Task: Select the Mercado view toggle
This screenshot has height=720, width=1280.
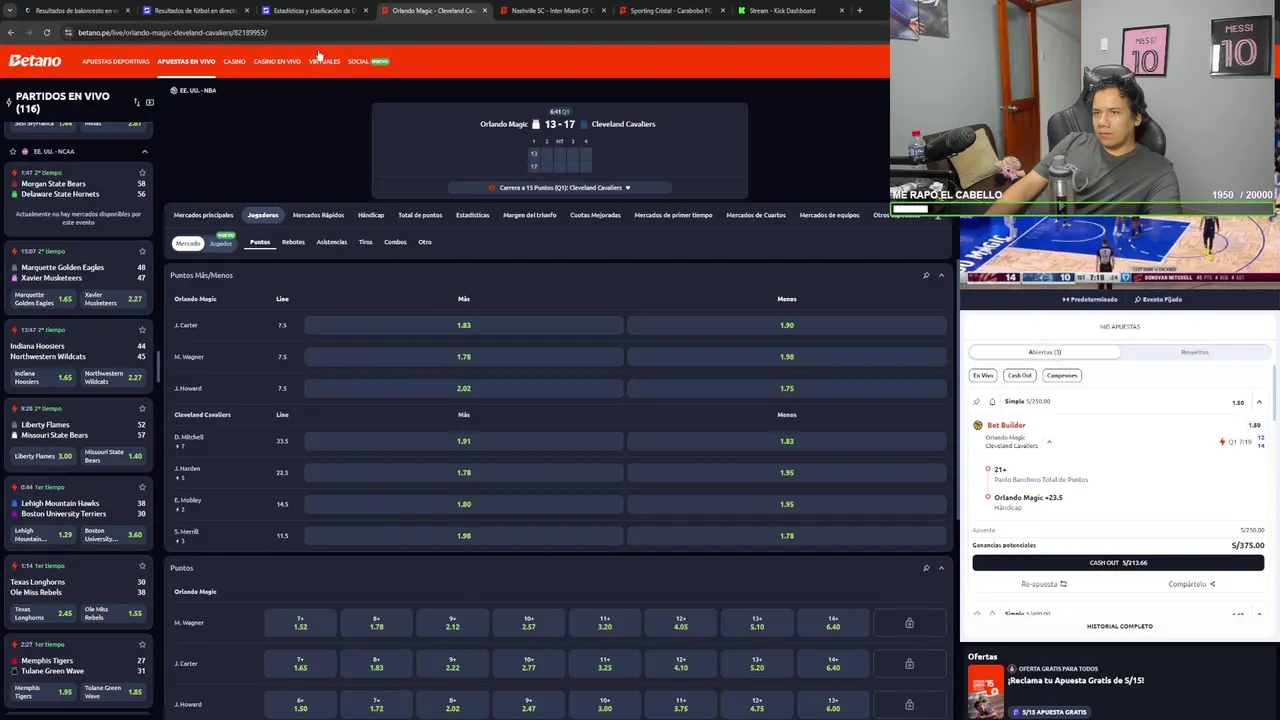Action: tap(188, 243)
